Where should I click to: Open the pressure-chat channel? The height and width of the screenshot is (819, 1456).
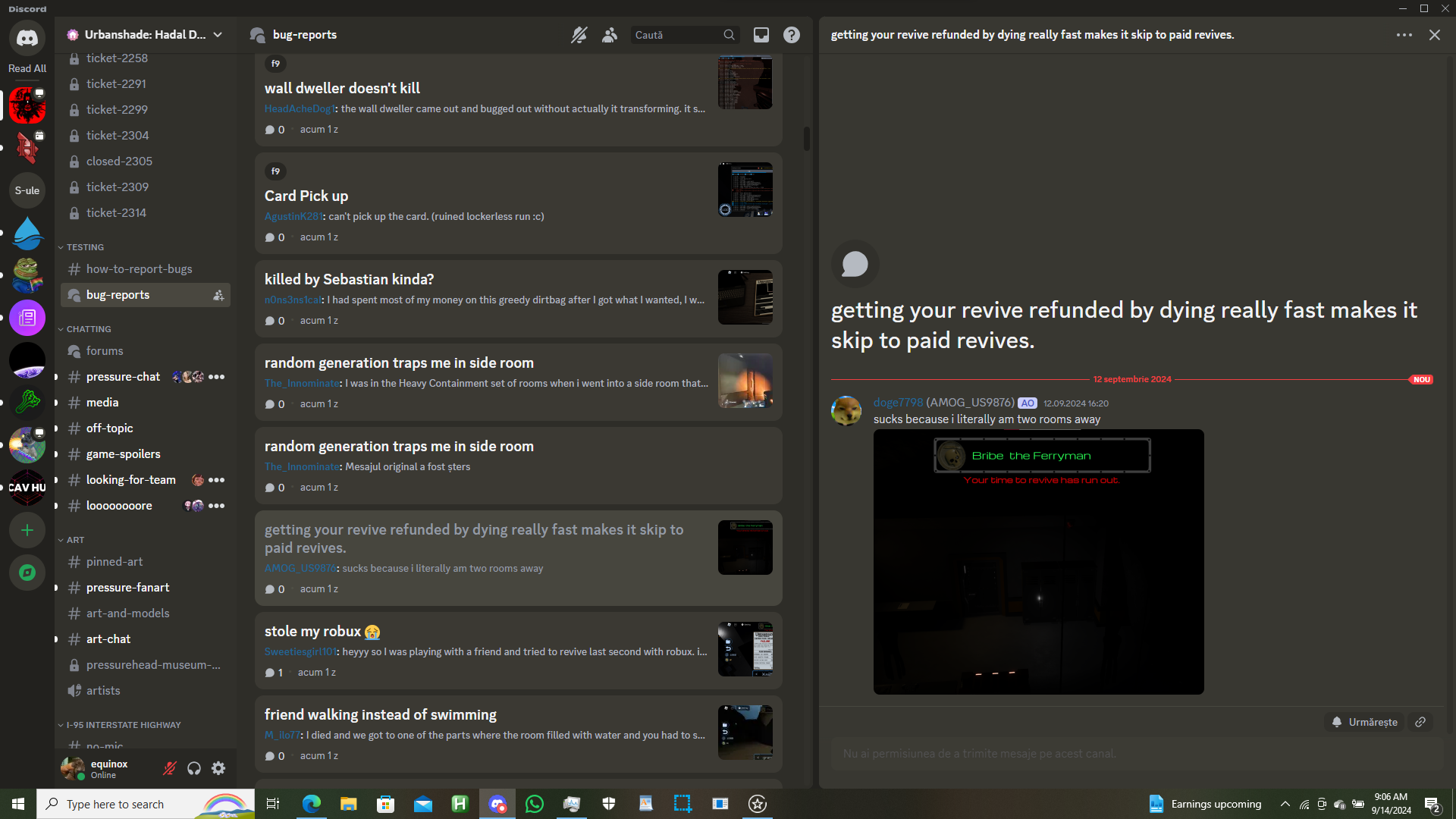[x=123, y=377]
